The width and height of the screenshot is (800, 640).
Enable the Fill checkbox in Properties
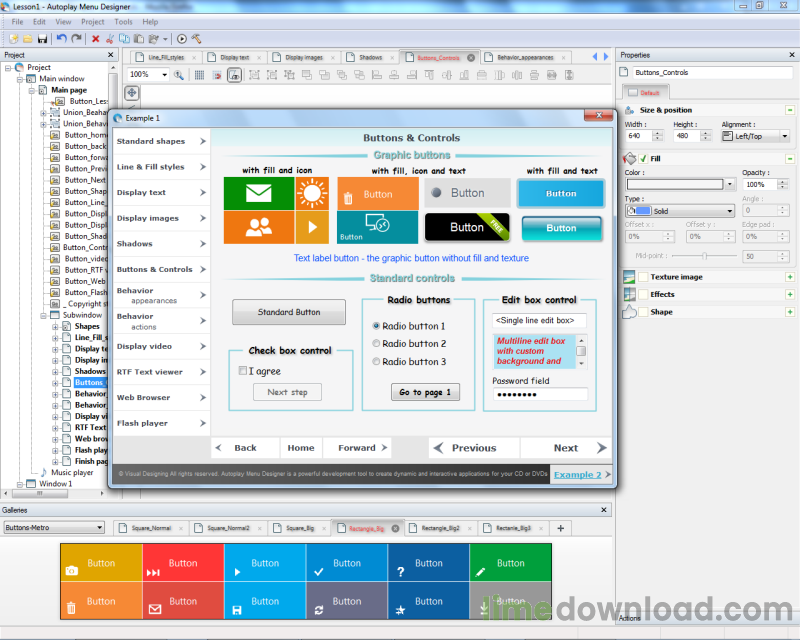(x=643, y=158)
